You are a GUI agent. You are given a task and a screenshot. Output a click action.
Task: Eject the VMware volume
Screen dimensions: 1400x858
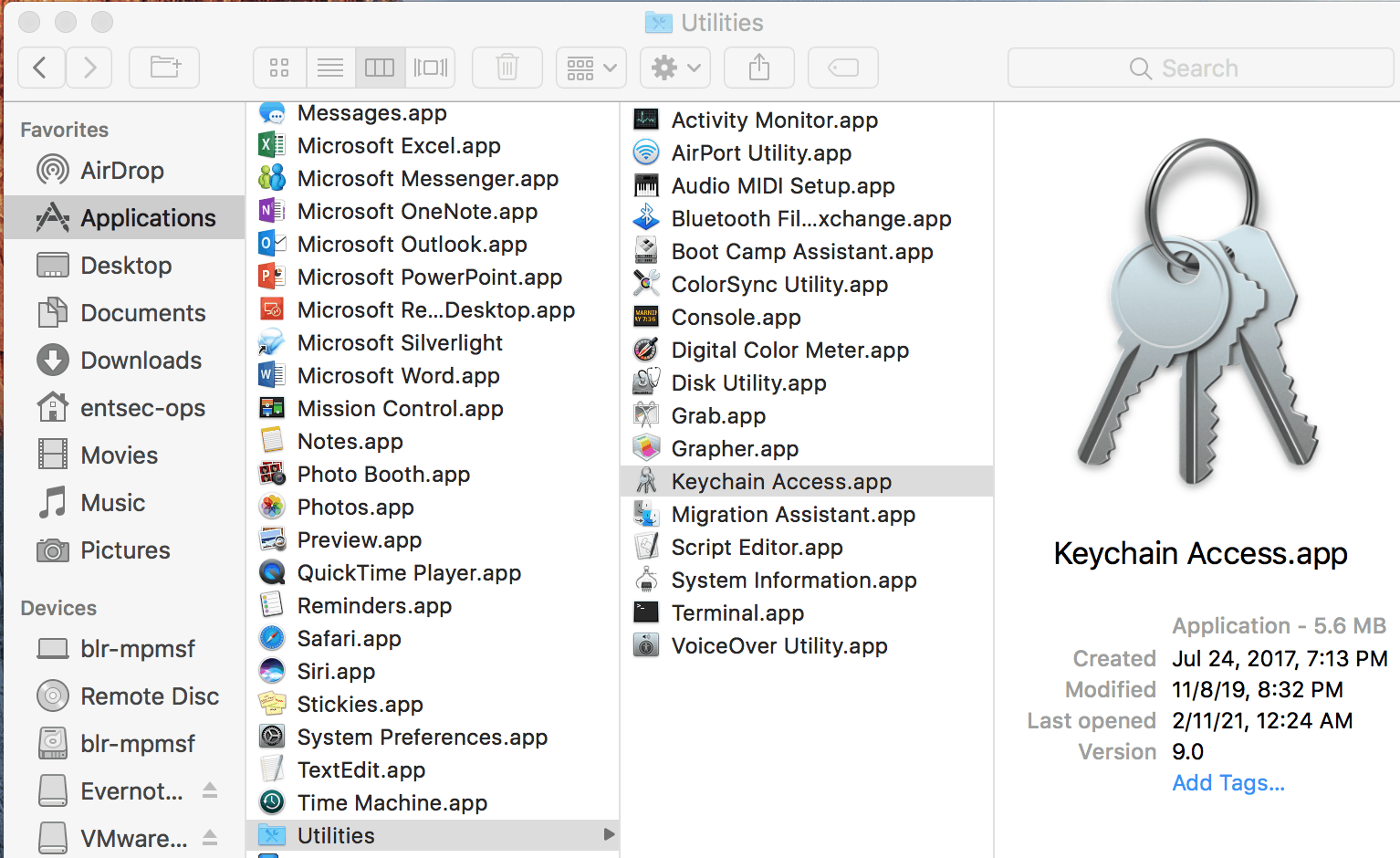click(210, 838)
